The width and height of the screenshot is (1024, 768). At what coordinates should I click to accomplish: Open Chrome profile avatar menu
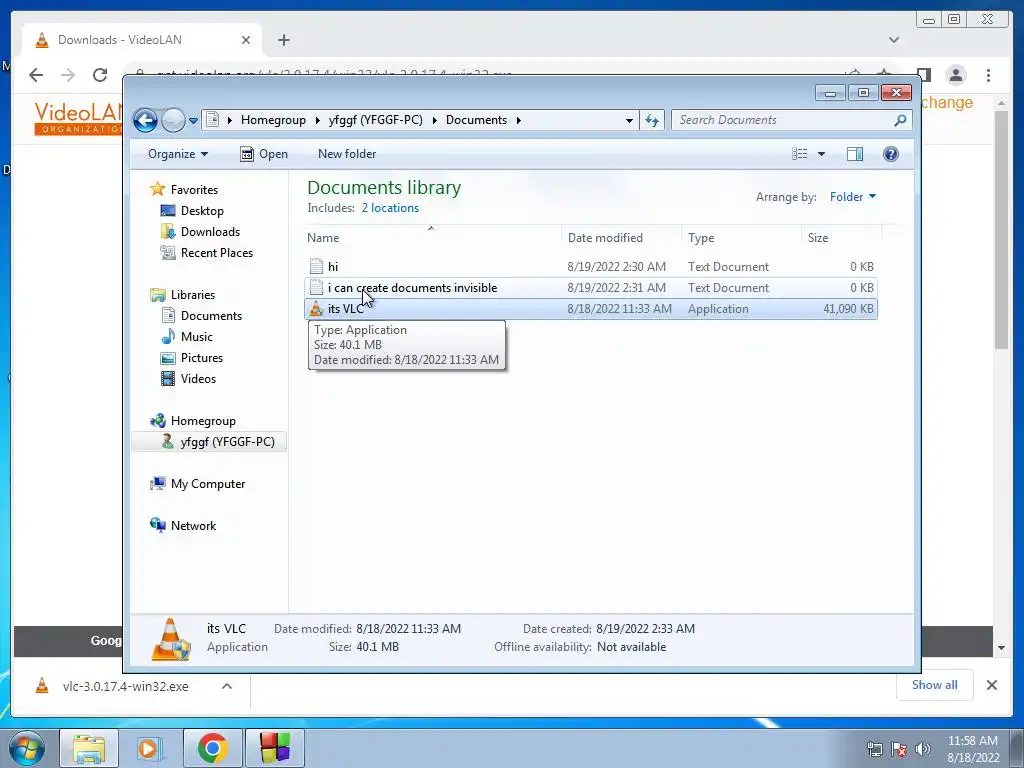[956, 75]
